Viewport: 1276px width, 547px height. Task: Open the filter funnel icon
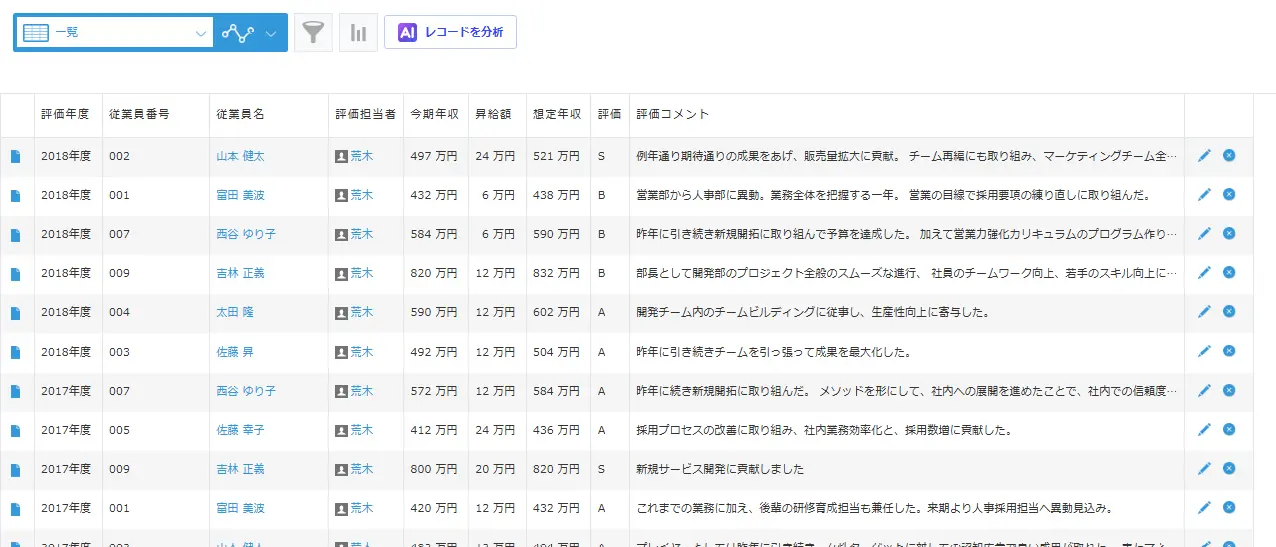(x=314, y=33)
